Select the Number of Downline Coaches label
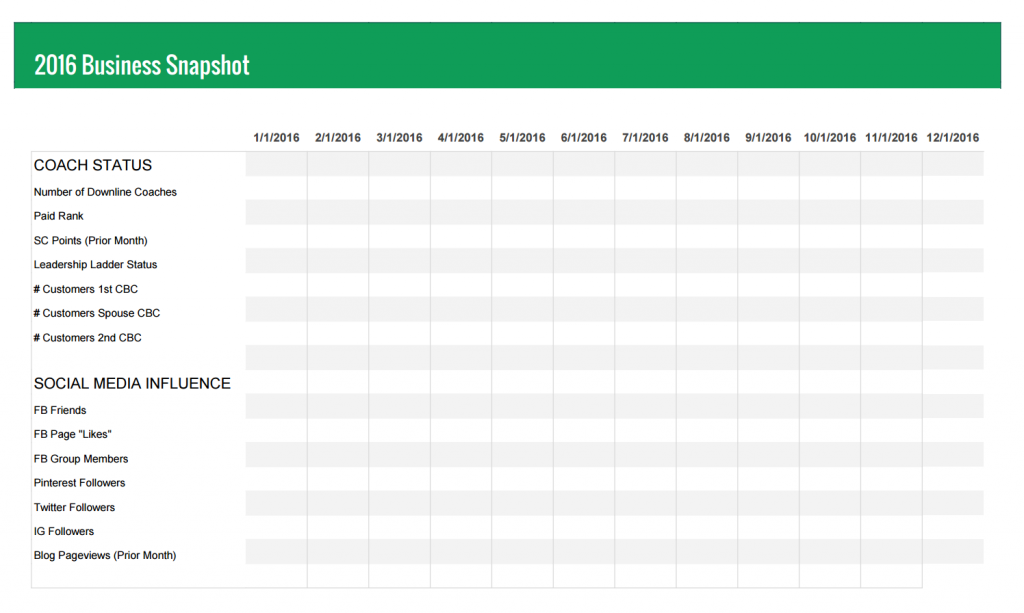Screen dimensions: 1024x613 coord(105,192)
